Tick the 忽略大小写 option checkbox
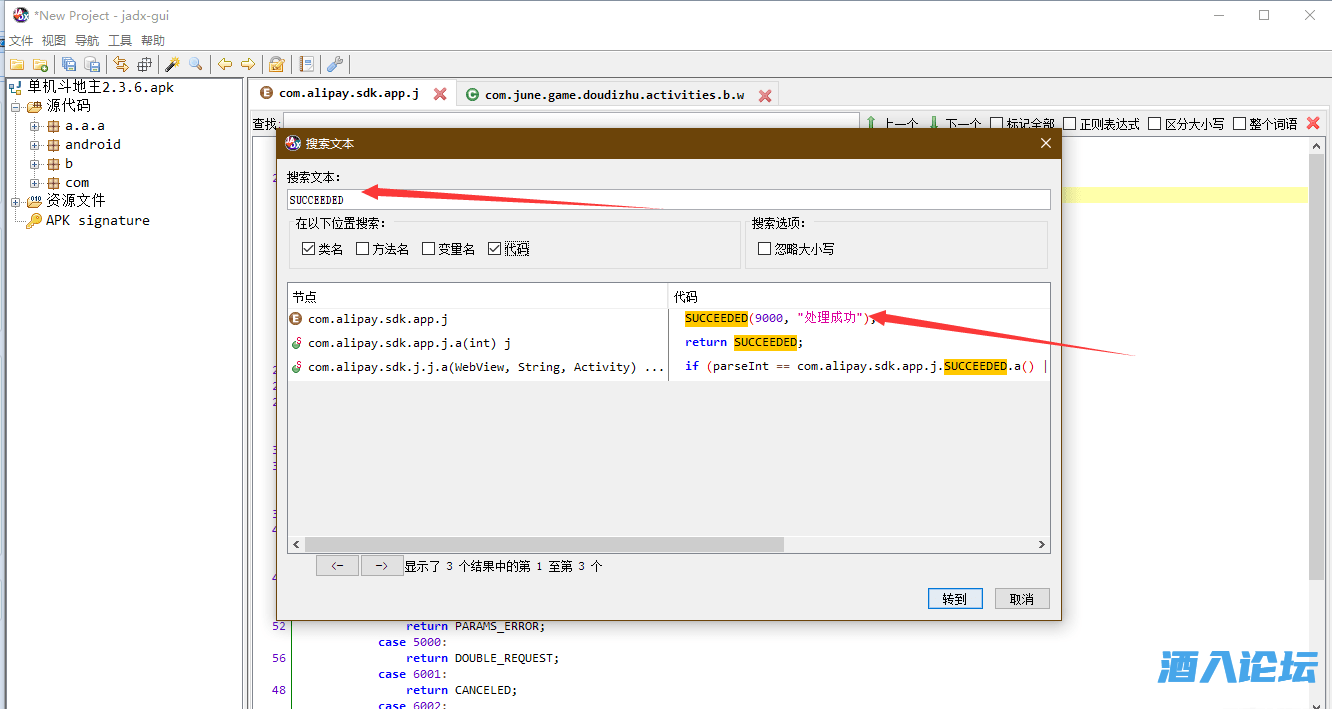This screenshot has width=1332, height=709. 765,249
